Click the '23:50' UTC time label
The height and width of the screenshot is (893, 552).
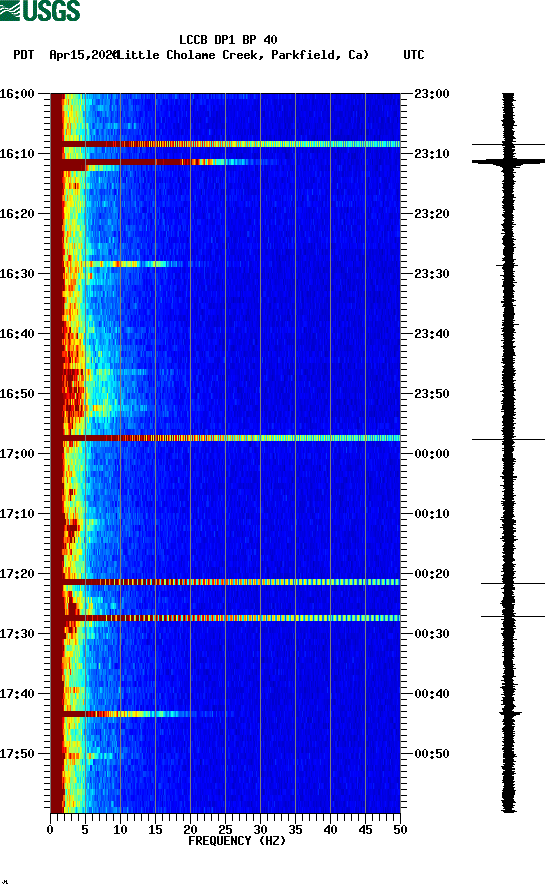point(432,394)
